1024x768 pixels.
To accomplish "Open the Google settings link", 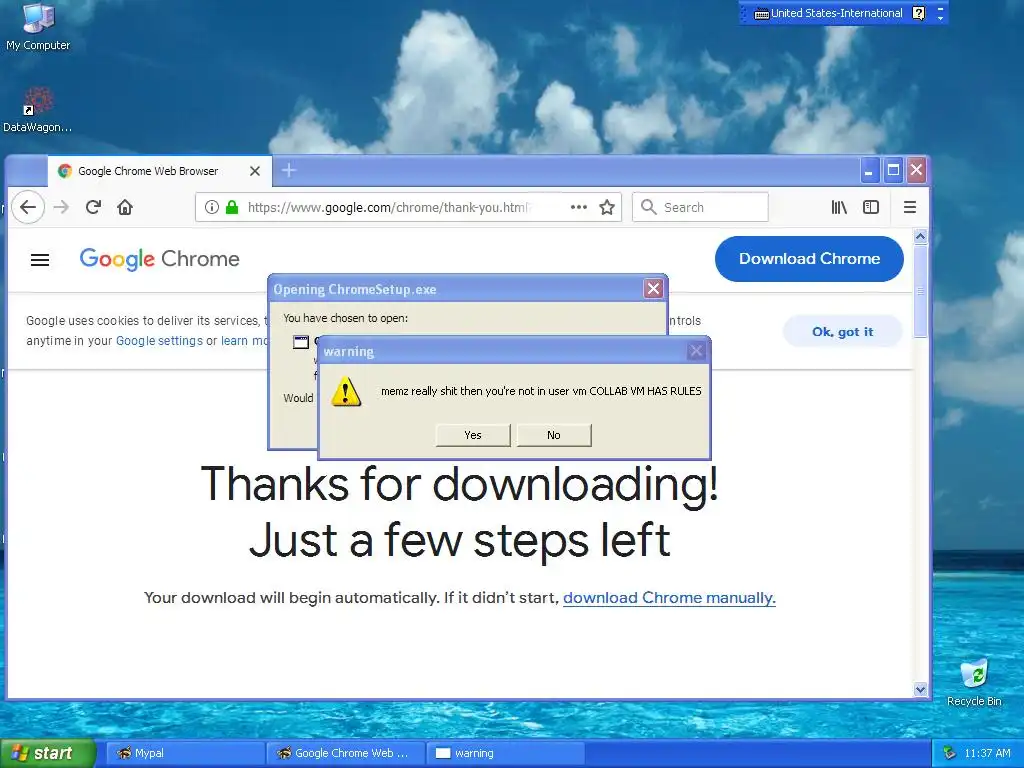I will (159, 341).
